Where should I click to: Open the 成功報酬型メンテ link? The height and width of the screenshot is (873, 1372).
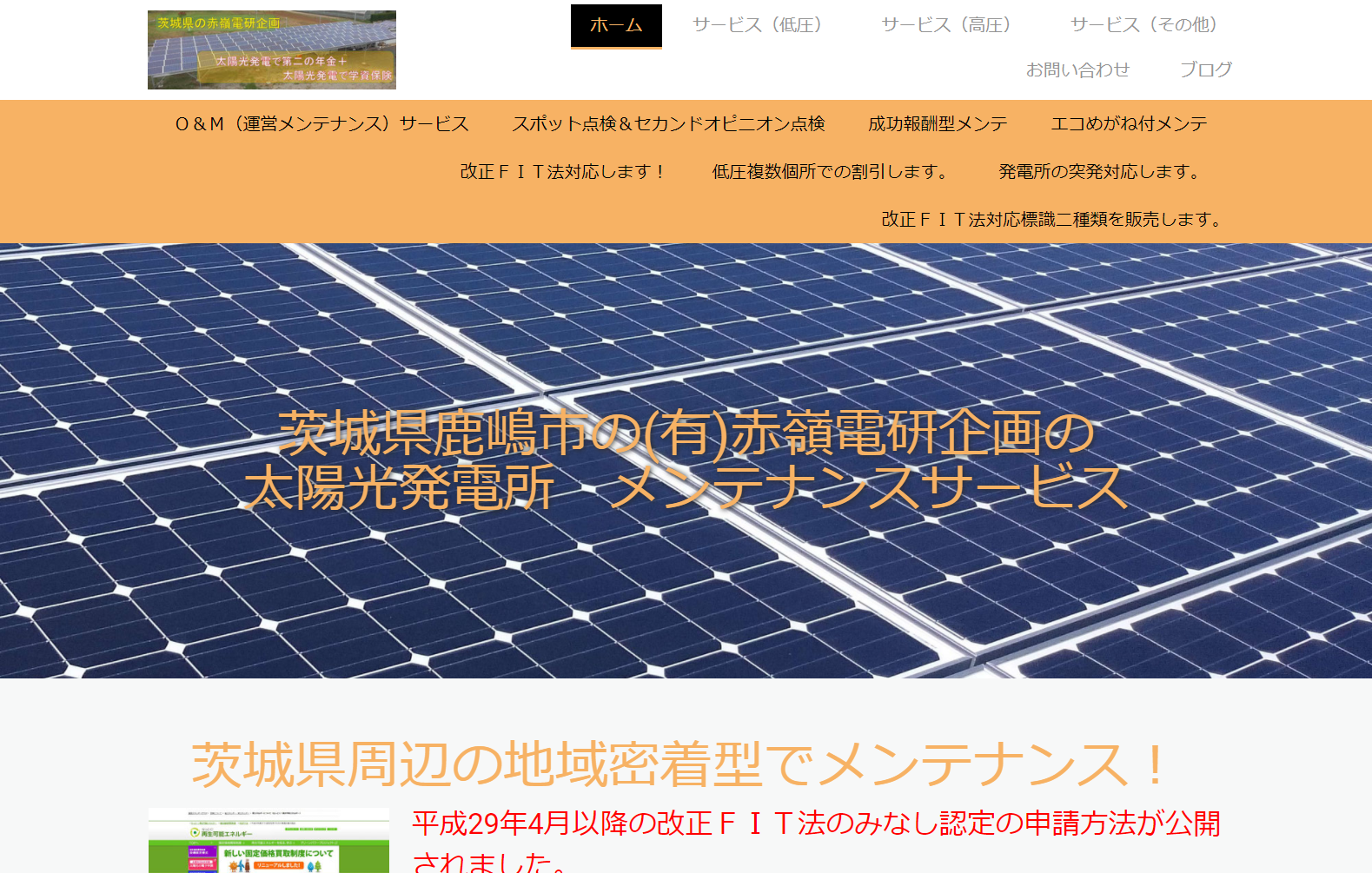point(938,124)
